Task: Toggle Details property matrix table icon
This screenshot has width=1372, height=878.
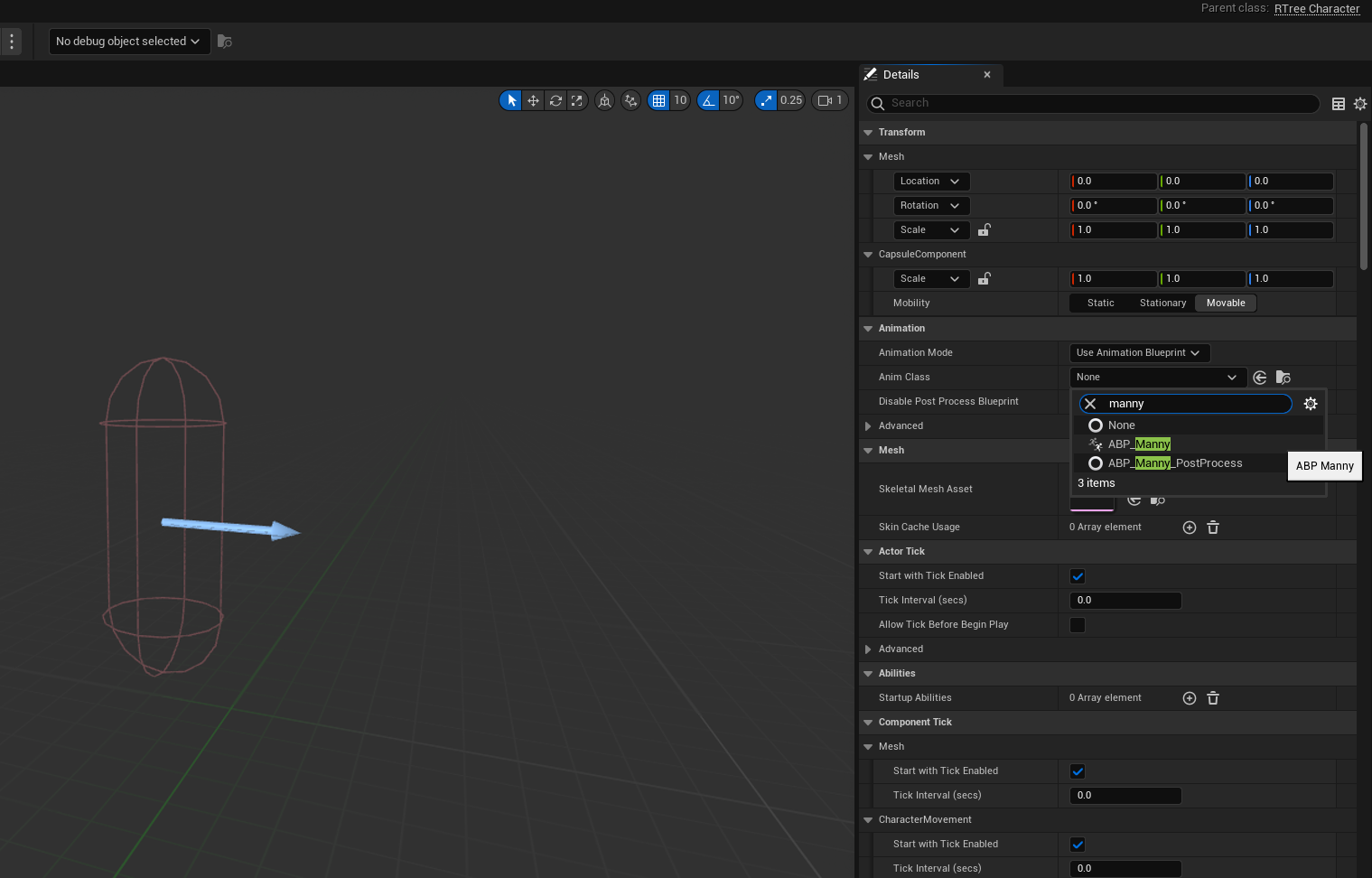Action: (x=1339, y=104)
